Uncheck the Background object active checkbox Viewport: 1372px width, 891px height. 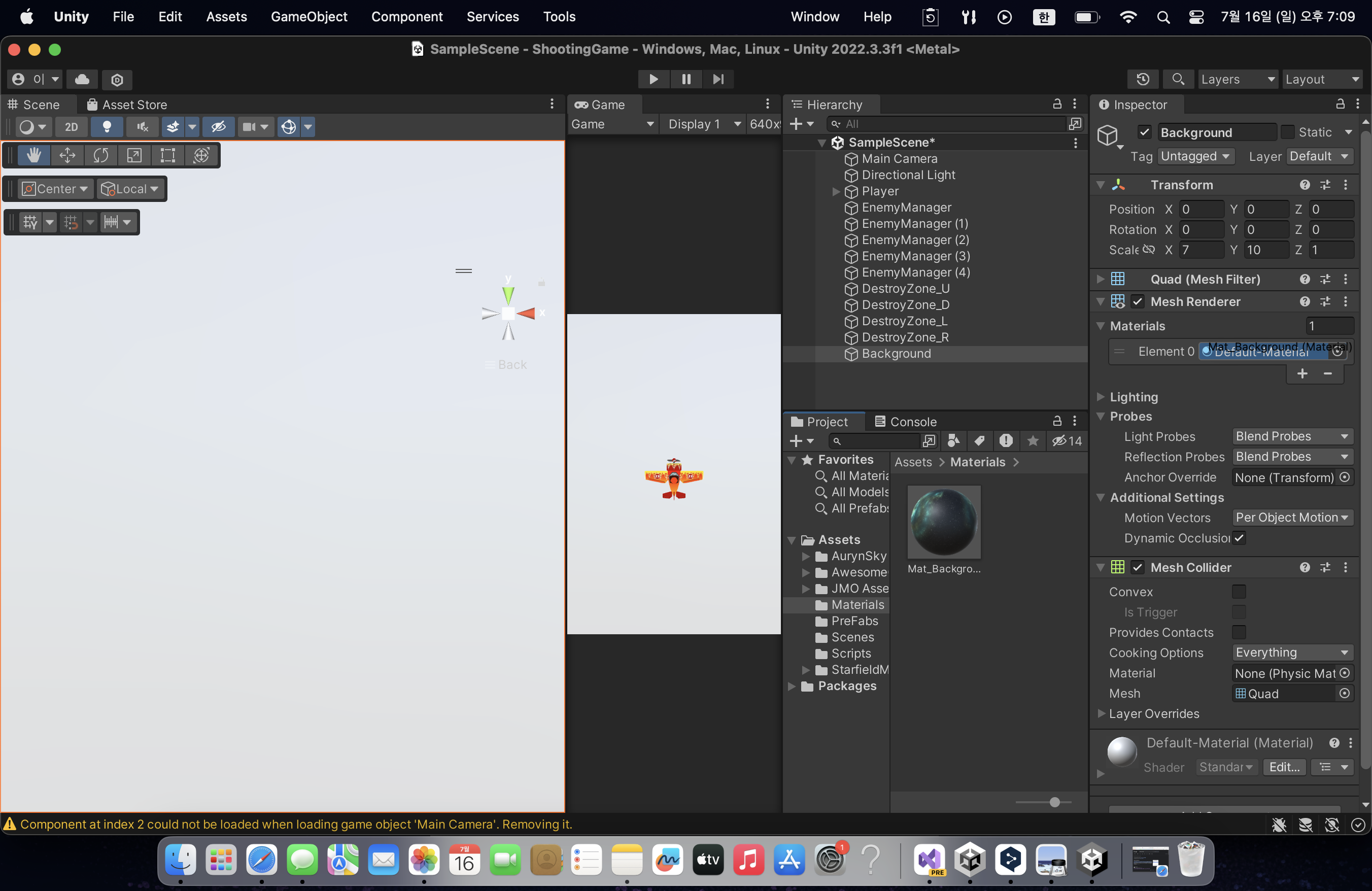pos(1144,132)
